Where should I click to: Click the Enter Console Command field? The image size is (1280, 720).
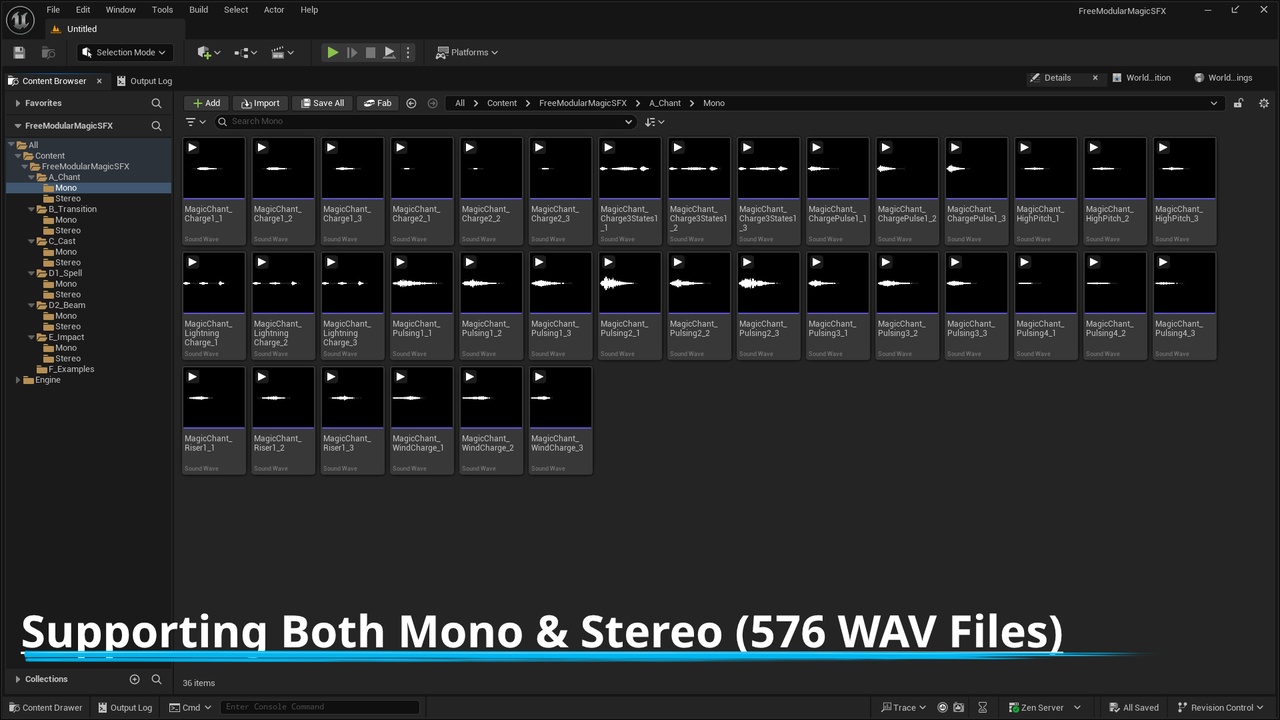(x=320, y=707)
